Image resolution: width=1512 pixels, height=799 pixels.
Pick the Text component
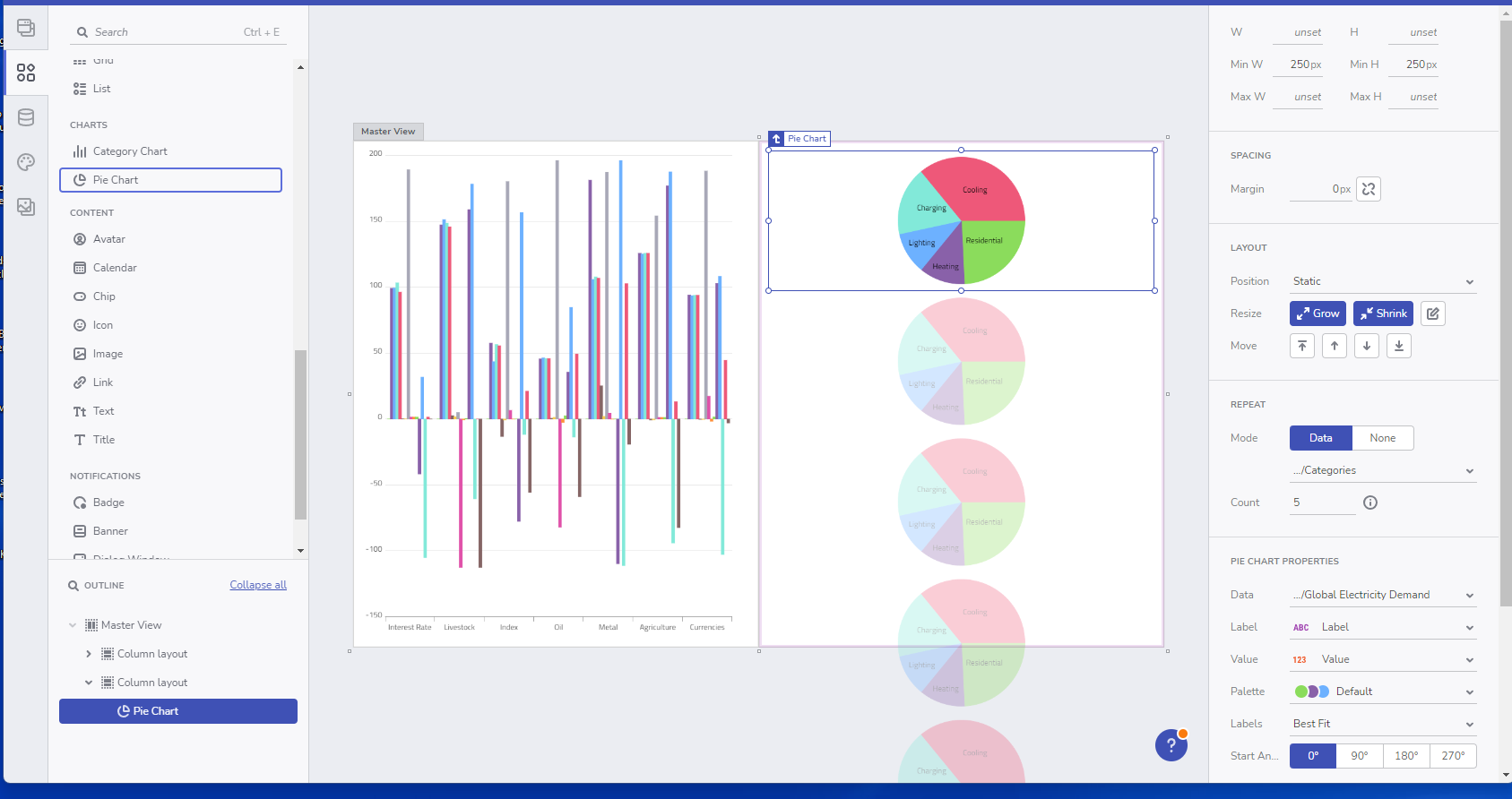170,411
